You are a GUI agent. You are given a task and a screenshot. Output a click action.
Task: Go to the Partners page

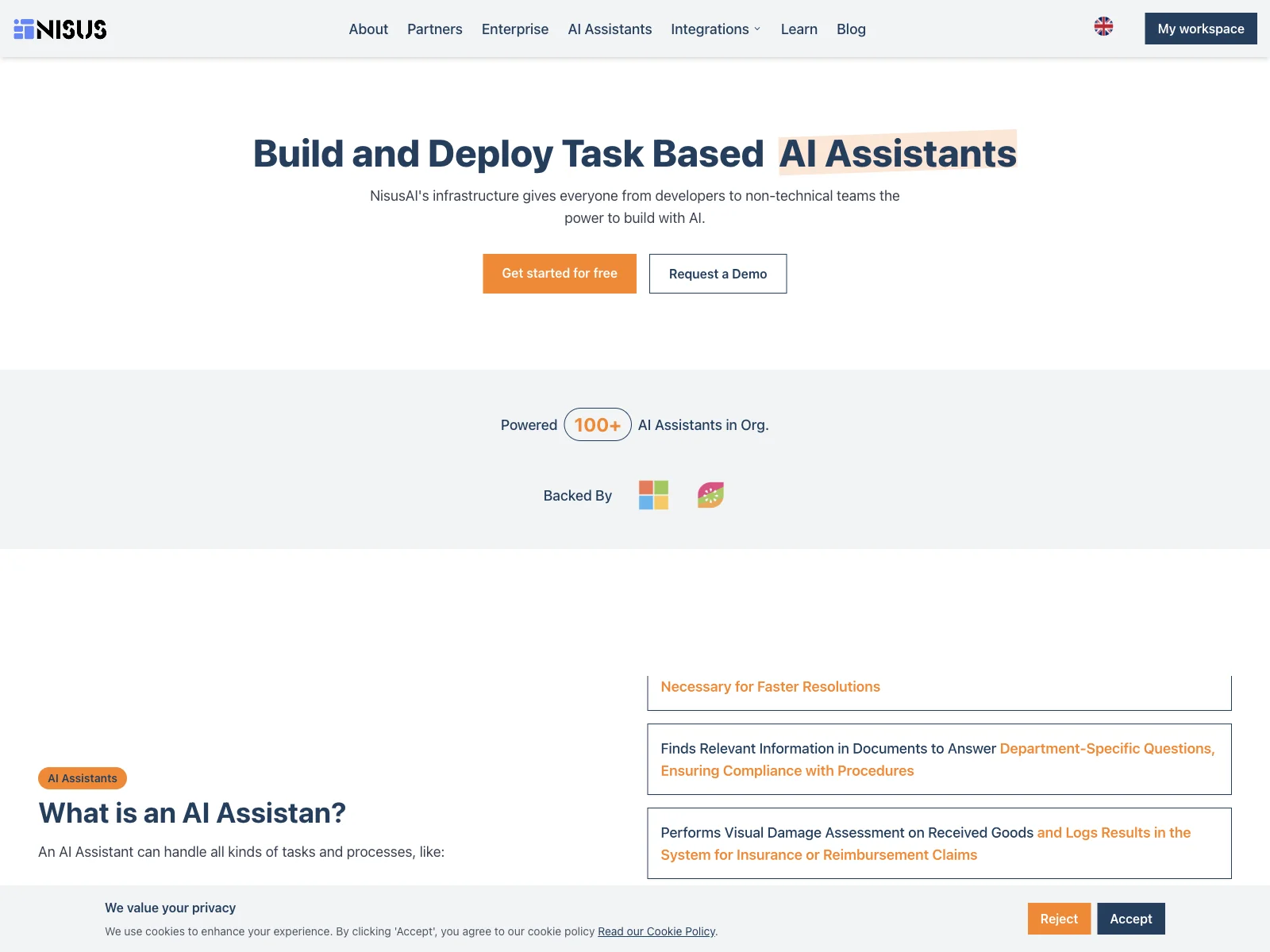click(435, 29)
